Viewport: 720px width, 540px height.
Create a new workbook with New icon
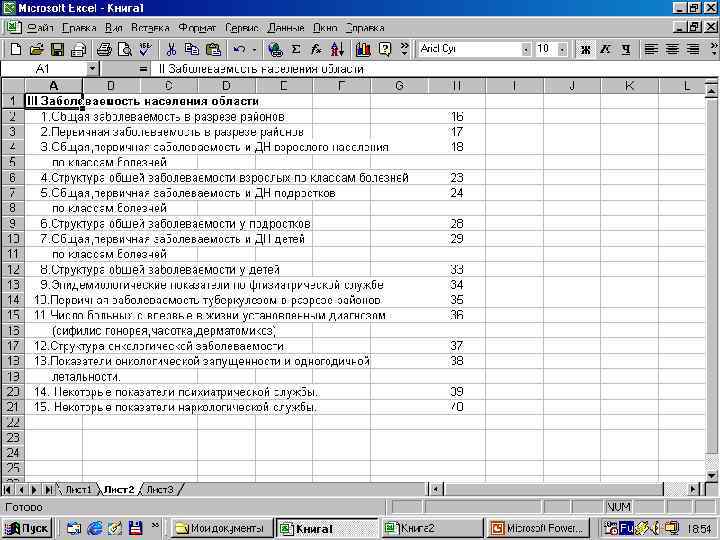coord(16,49)
